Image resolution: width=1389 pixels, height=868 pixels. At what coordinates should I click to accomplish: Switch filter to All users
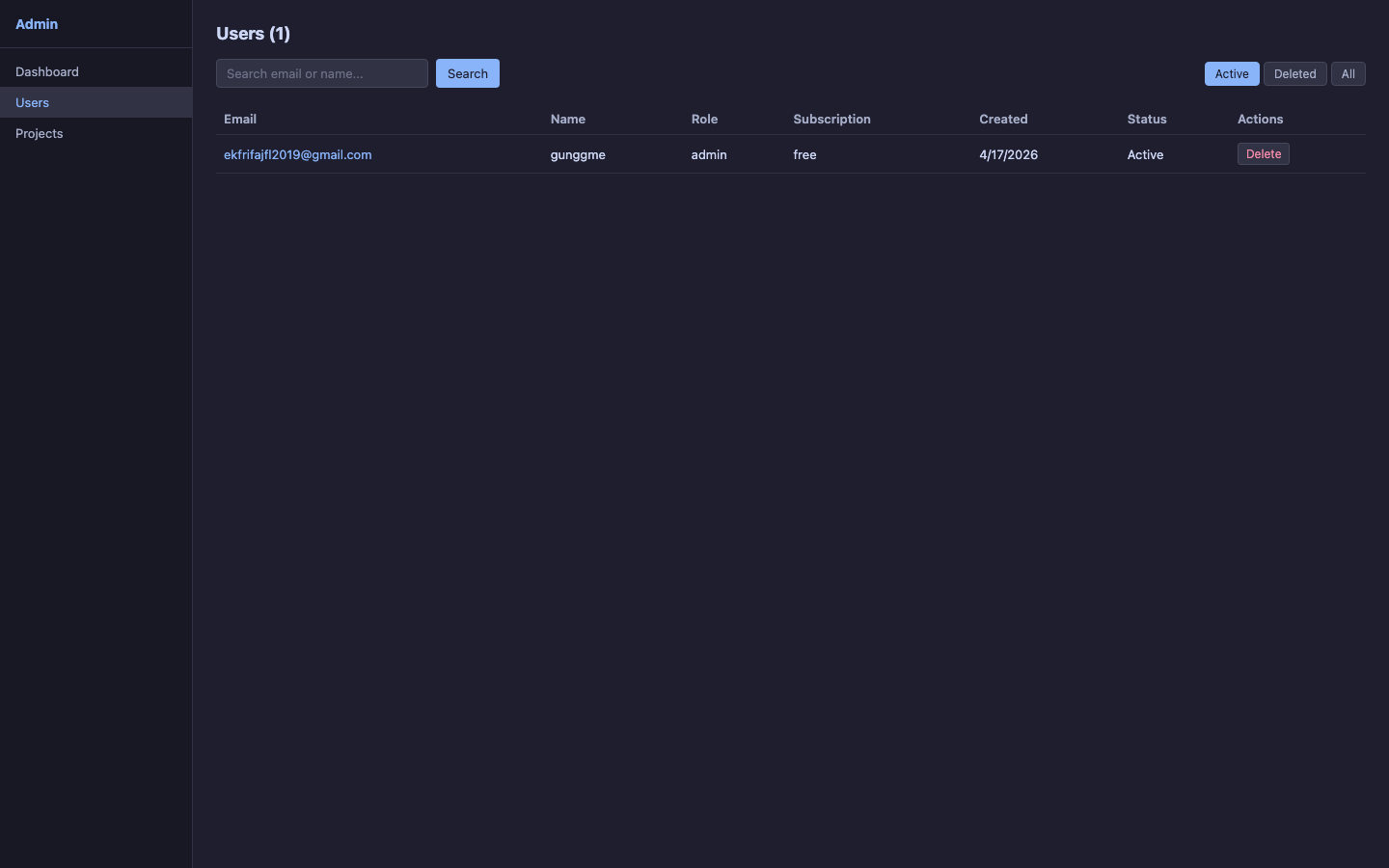point(1348,74)
